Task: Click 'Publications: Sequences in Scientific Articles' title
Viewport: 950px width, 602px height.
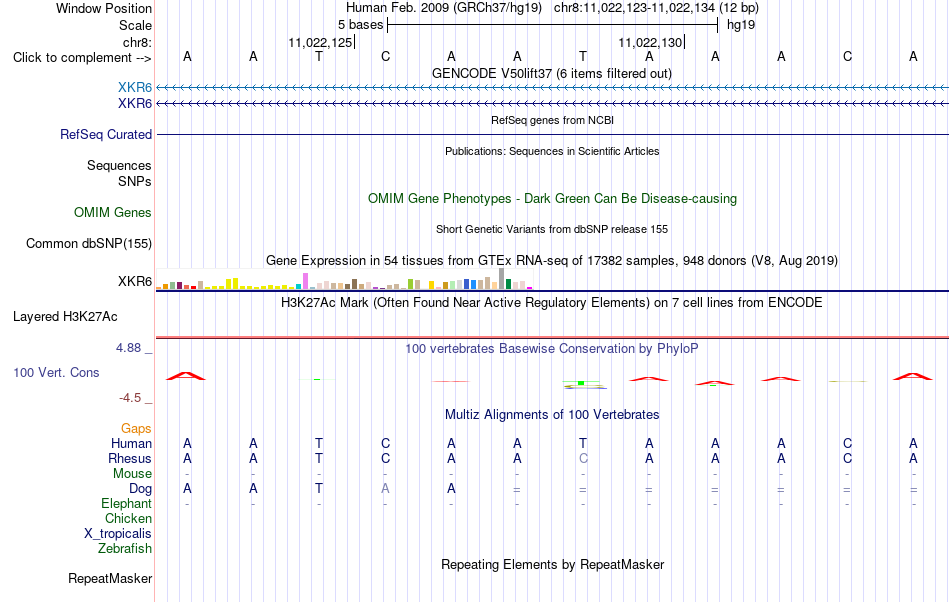Action: [552, 151]
